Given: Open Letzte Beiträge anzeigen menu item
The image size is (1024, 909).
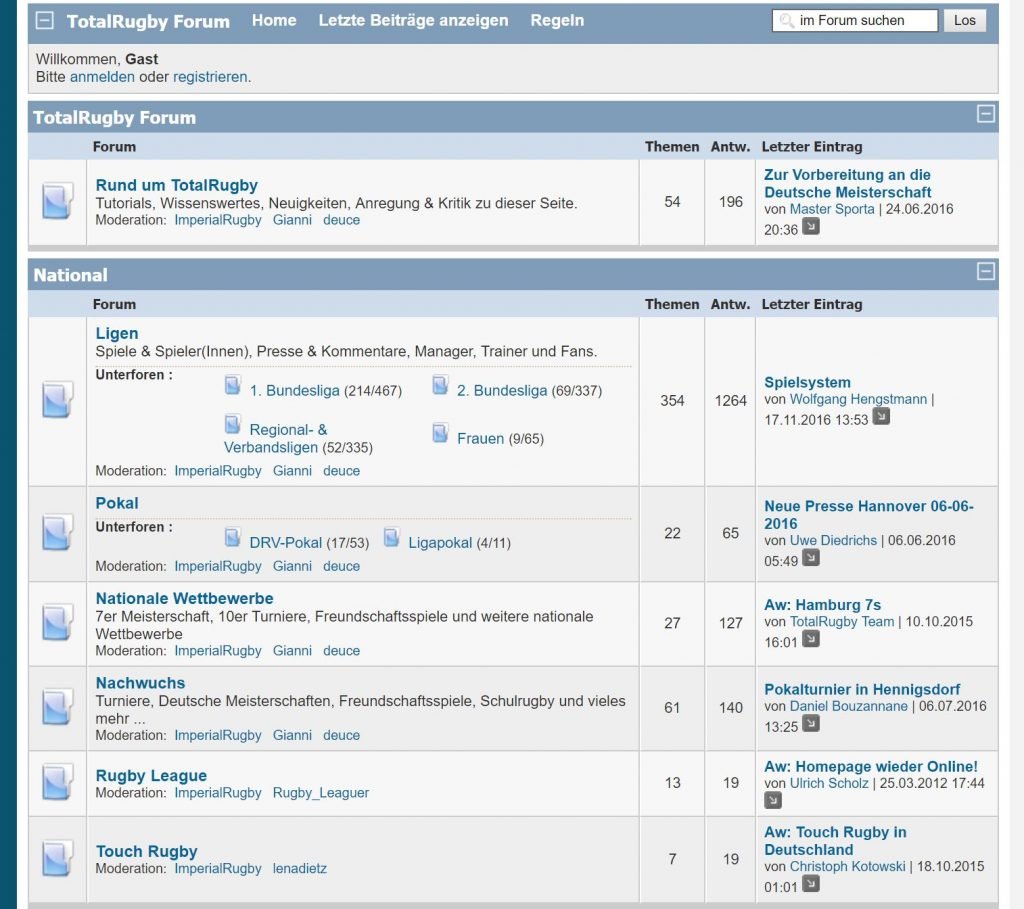Looking at the screenshot, I should coord(413,20).
